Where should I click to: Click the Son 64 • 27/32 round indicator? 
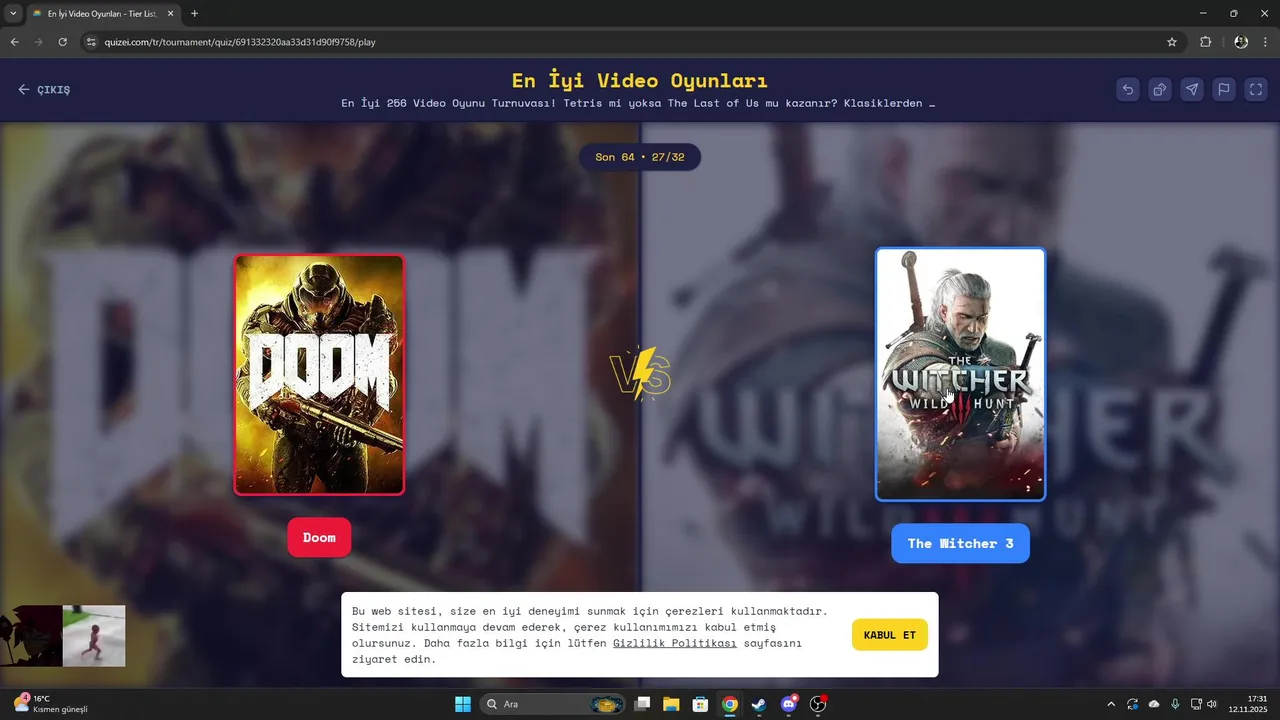tap(640, 157)
